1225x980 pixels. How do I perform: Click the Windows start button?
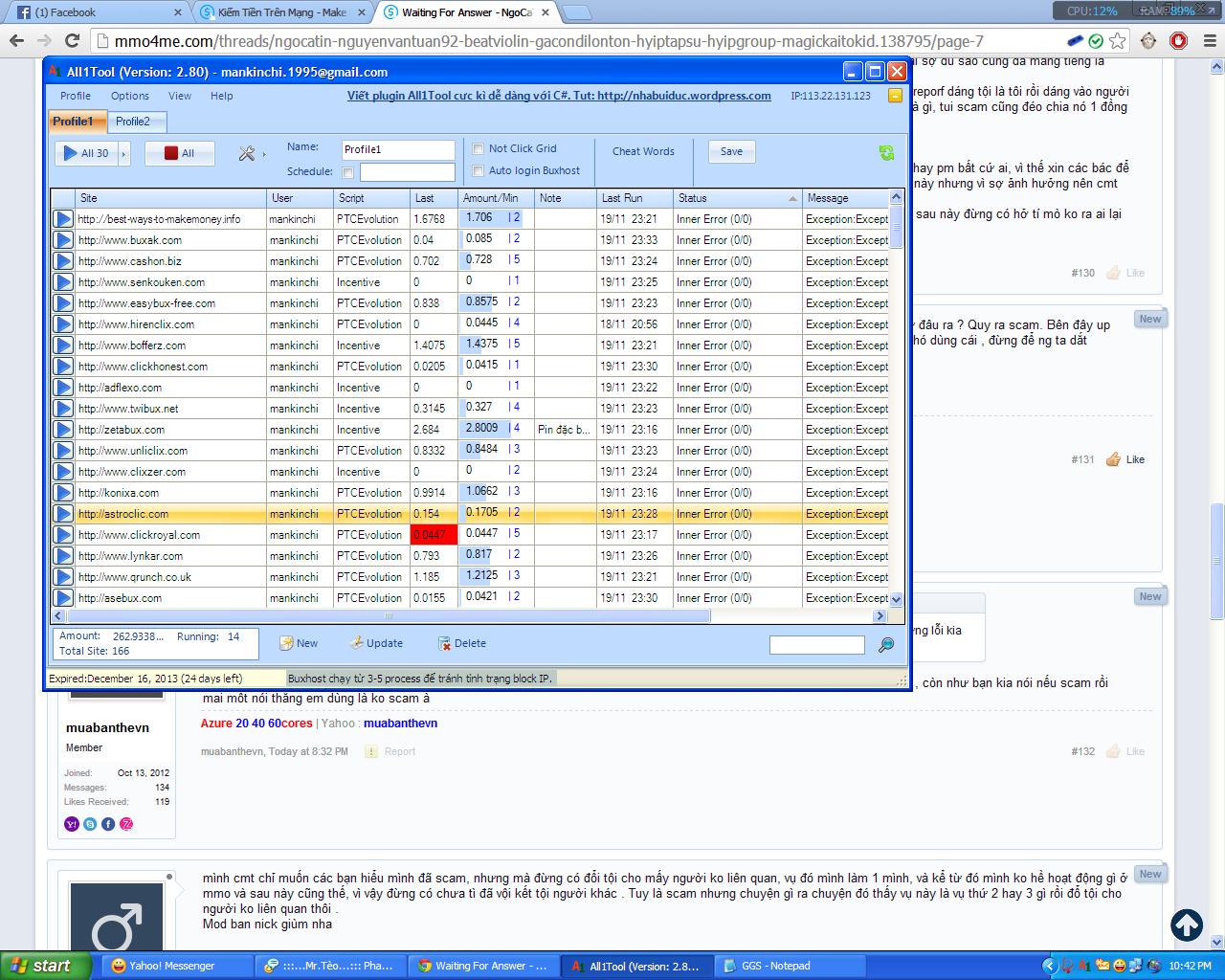coord(46,966)
